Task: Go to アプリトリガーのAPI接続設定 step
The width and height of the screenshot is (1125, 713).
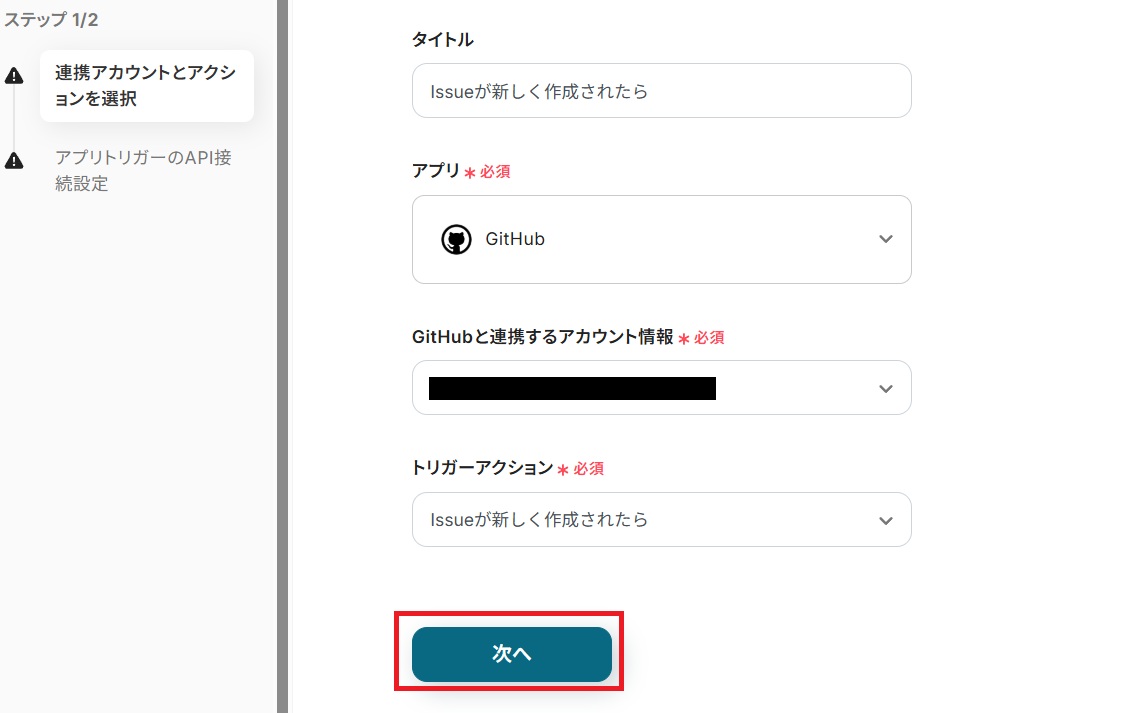Action: (x=143, y=171)
